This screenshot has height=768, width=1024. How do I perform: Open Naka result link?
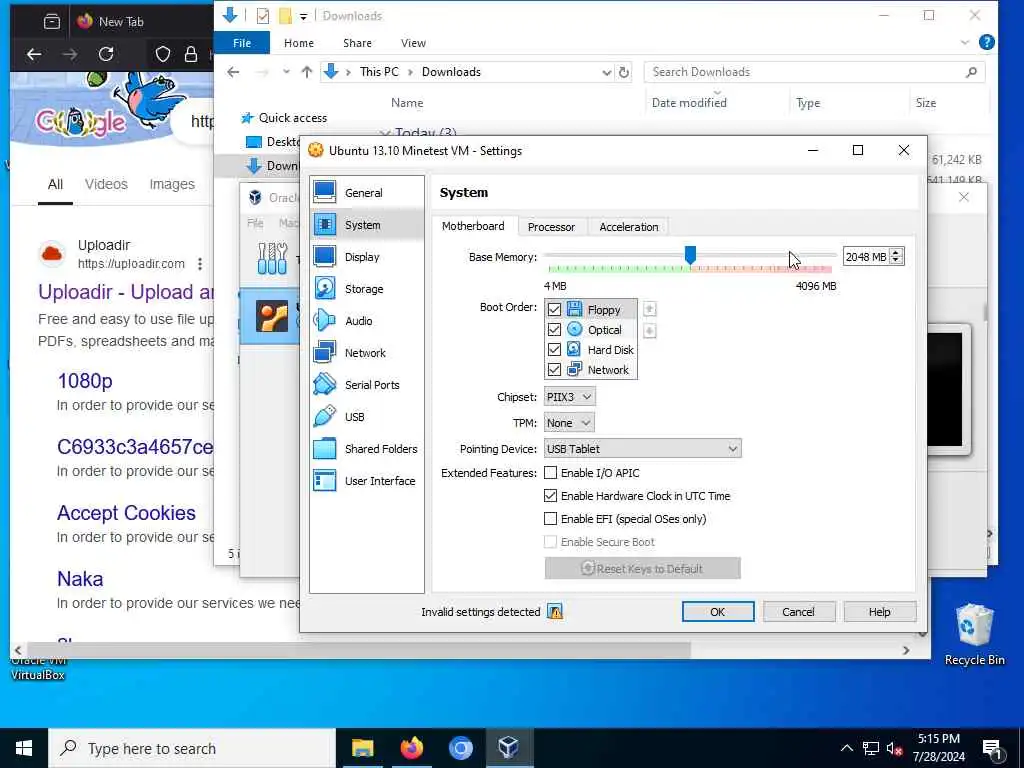80,579
